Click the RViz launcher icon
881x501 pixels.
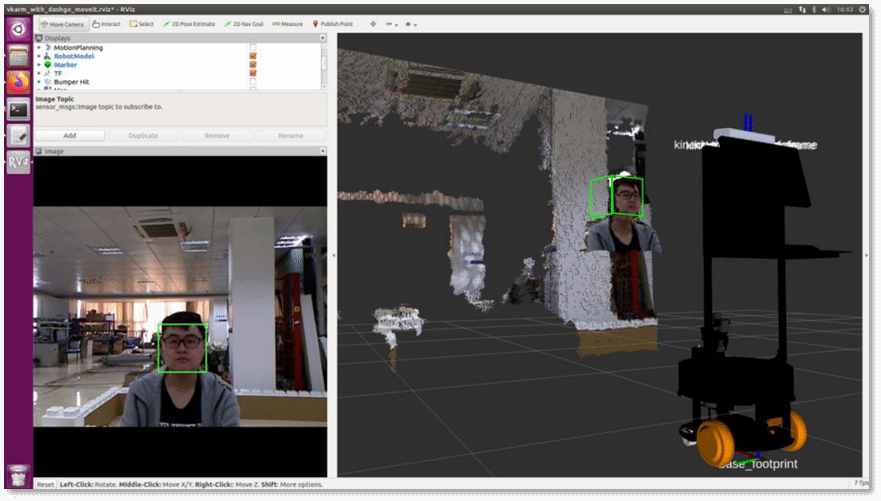pos(19,162)
